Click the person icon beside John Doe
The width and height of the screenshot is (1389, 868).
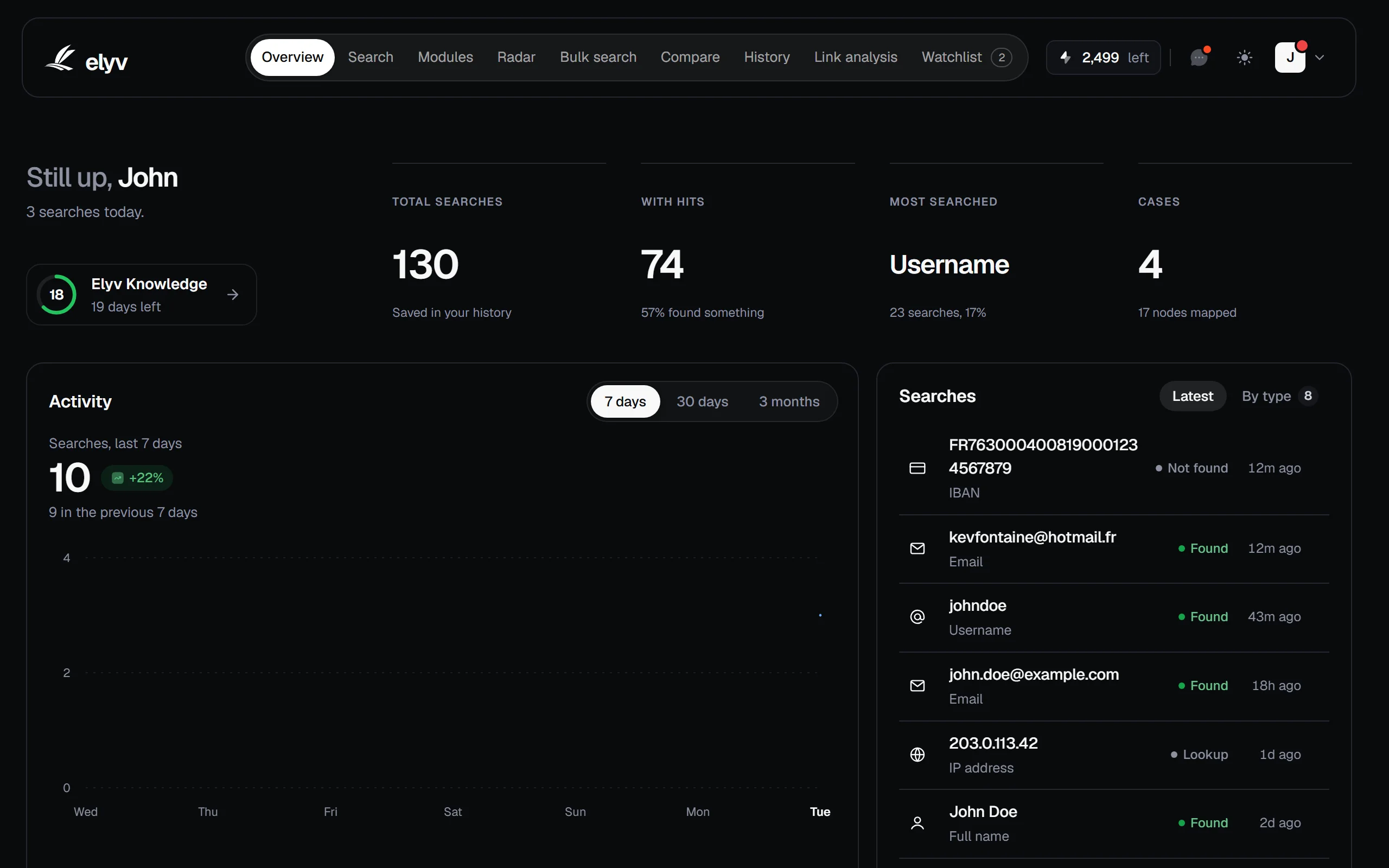917,823
